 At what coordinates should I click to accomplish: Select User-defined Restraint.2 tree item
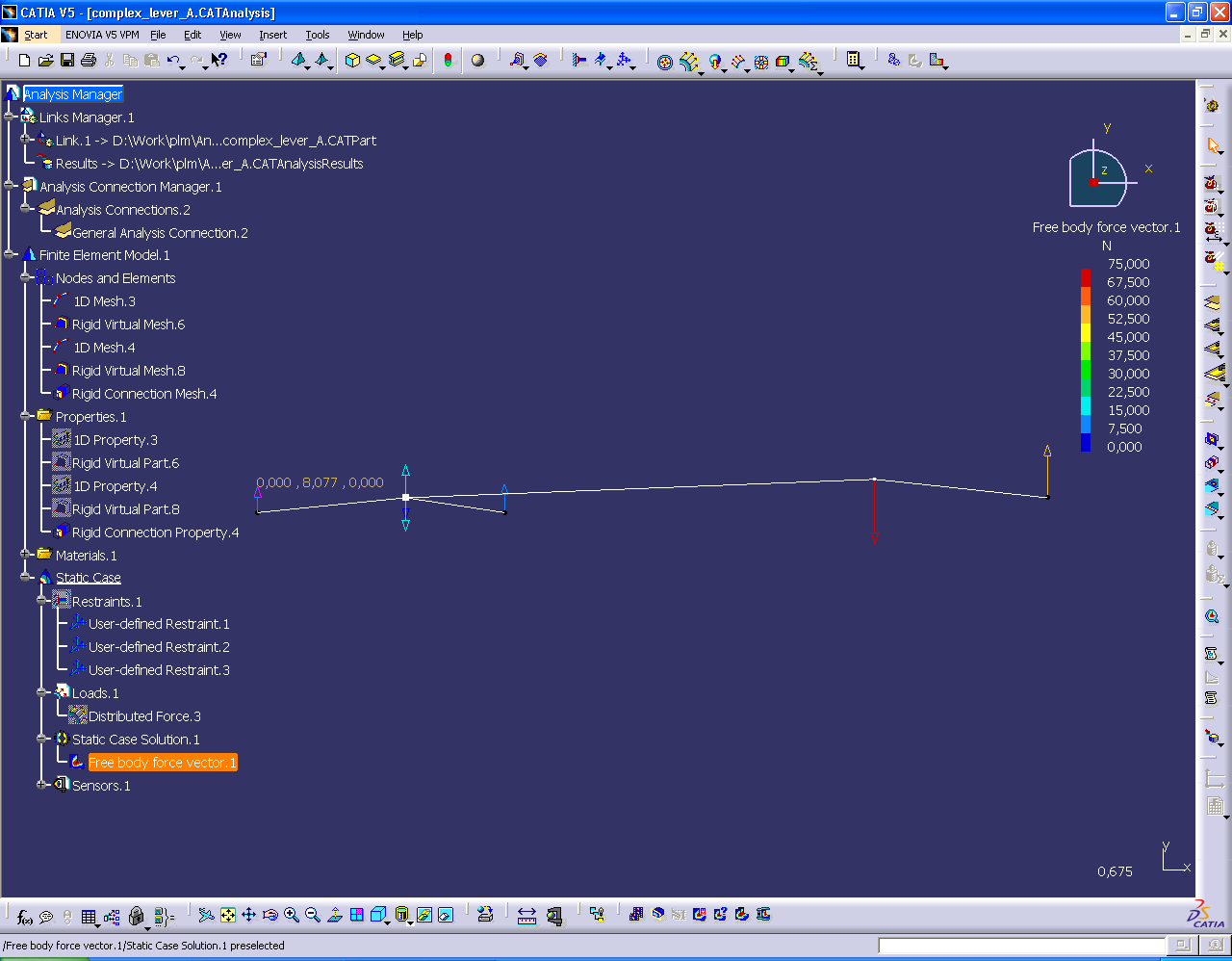tap(159, 647)
